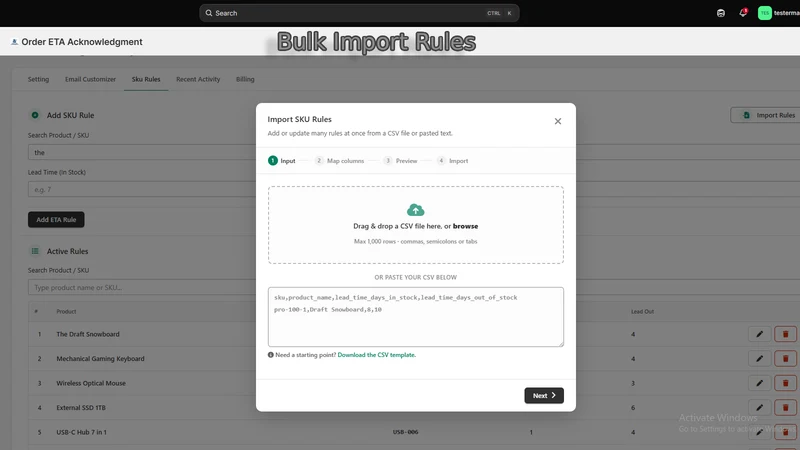This screenshot has width=800, height=450.
Task: Click the Add ETA Rule button
Action: pyautogui.click(x=56, y=219)
